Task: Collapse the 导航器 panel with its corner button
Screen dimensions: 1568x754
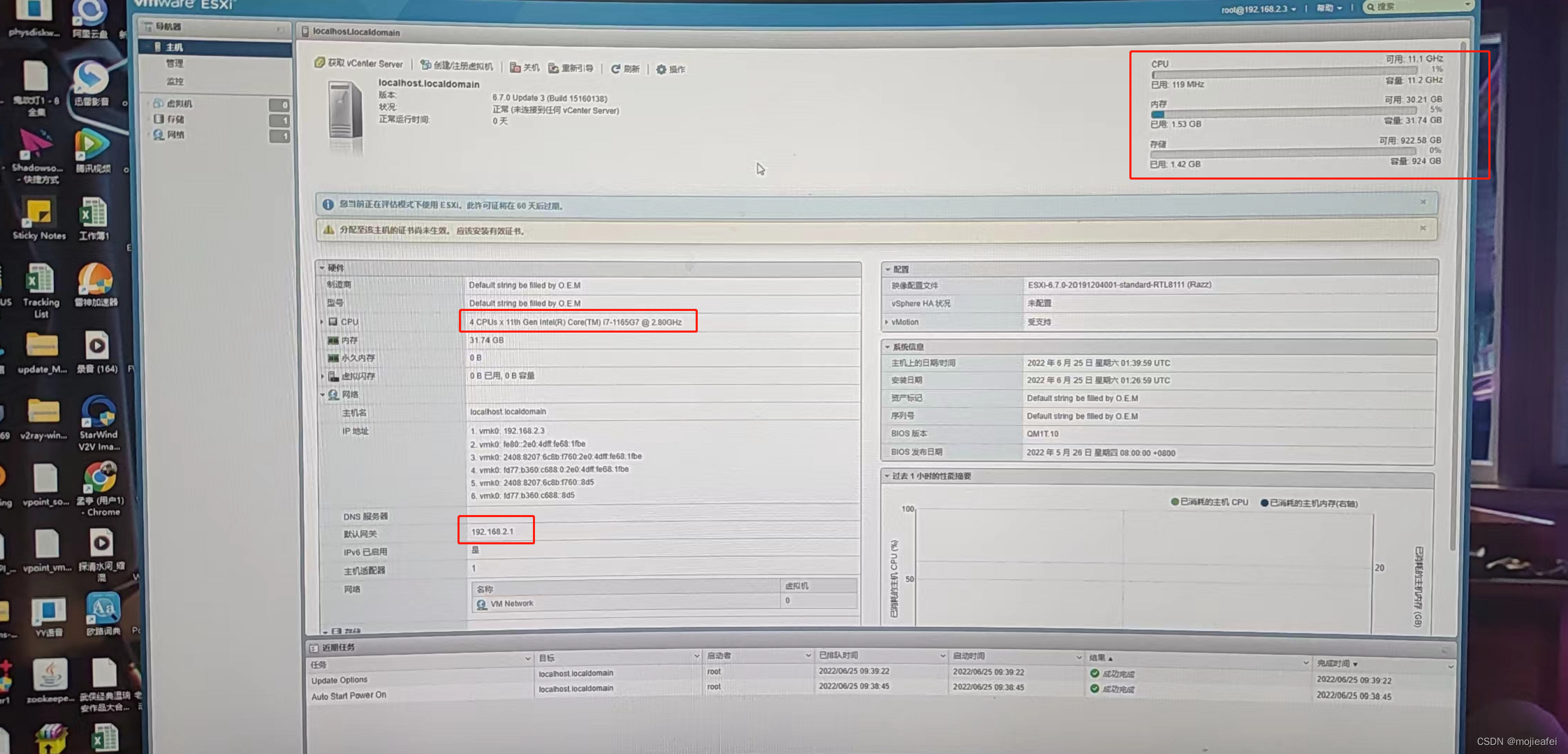Action: coord(279,29)
